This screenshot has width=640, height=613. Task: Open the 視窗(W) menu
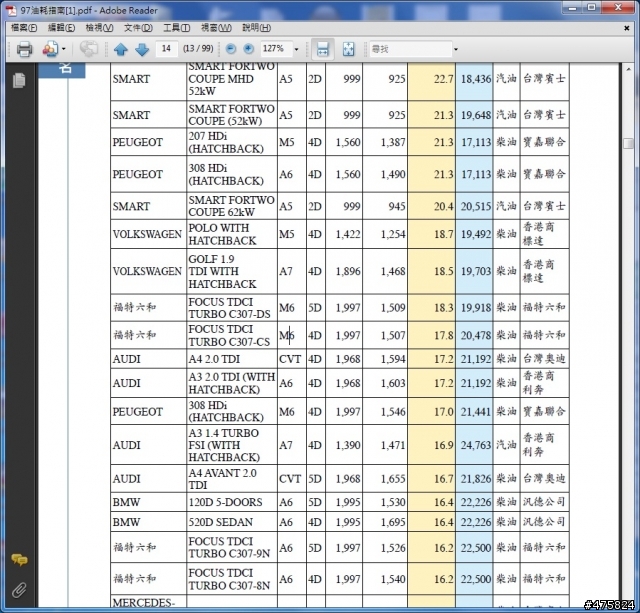(216, 28)
